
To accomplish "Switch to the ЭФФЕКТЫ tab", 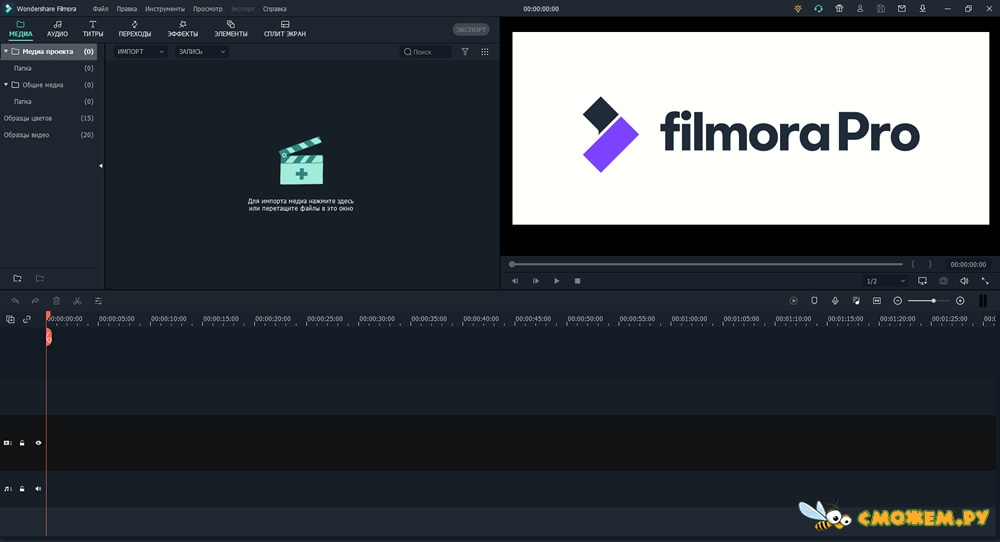I will coord(182,29).
